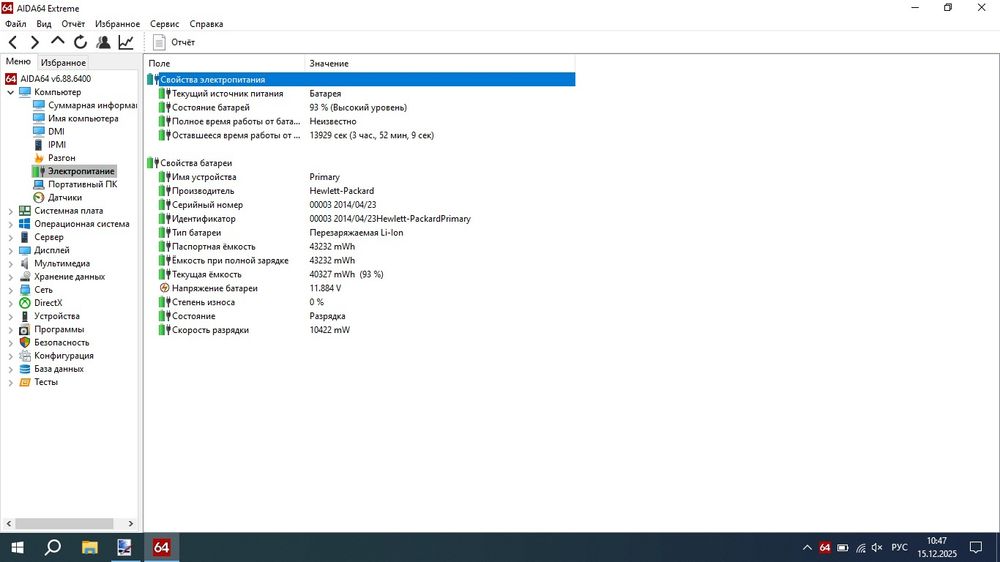The image size is (1000, 562).
Task: Open the Сервис menu
Action: [165, 24]
